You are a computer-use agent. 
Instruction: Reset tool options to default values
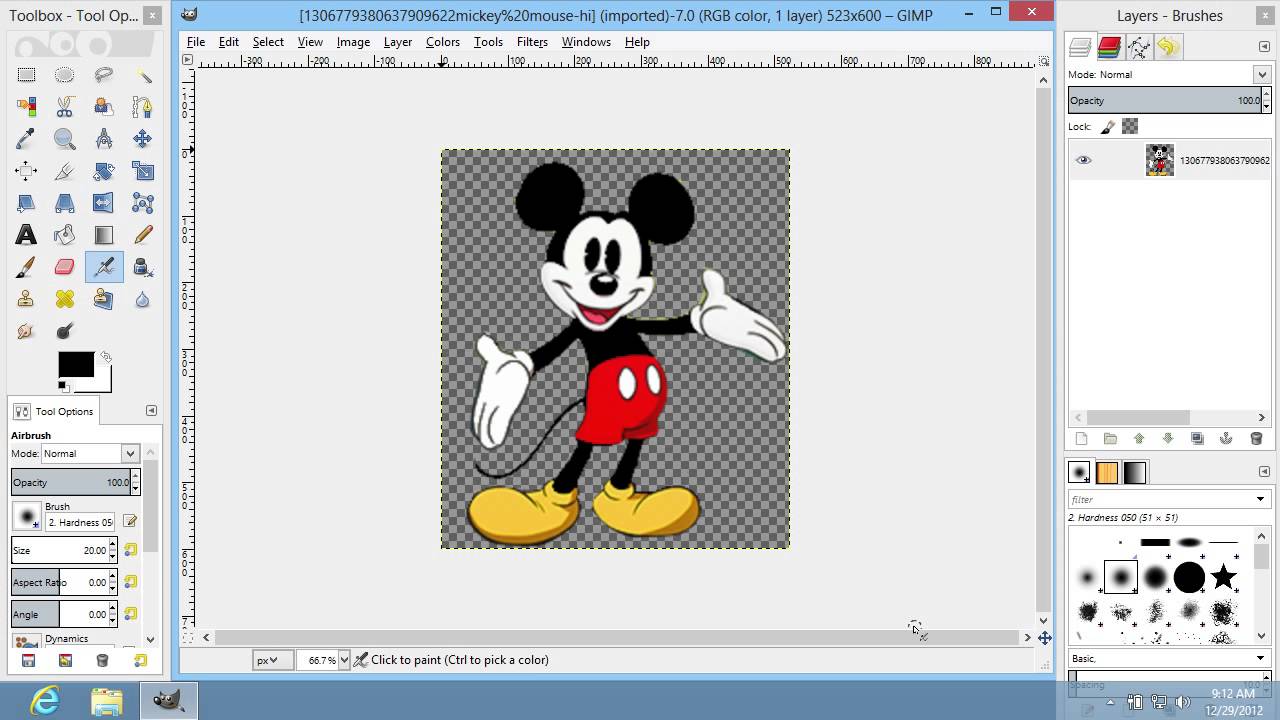[x=140, y=660]
